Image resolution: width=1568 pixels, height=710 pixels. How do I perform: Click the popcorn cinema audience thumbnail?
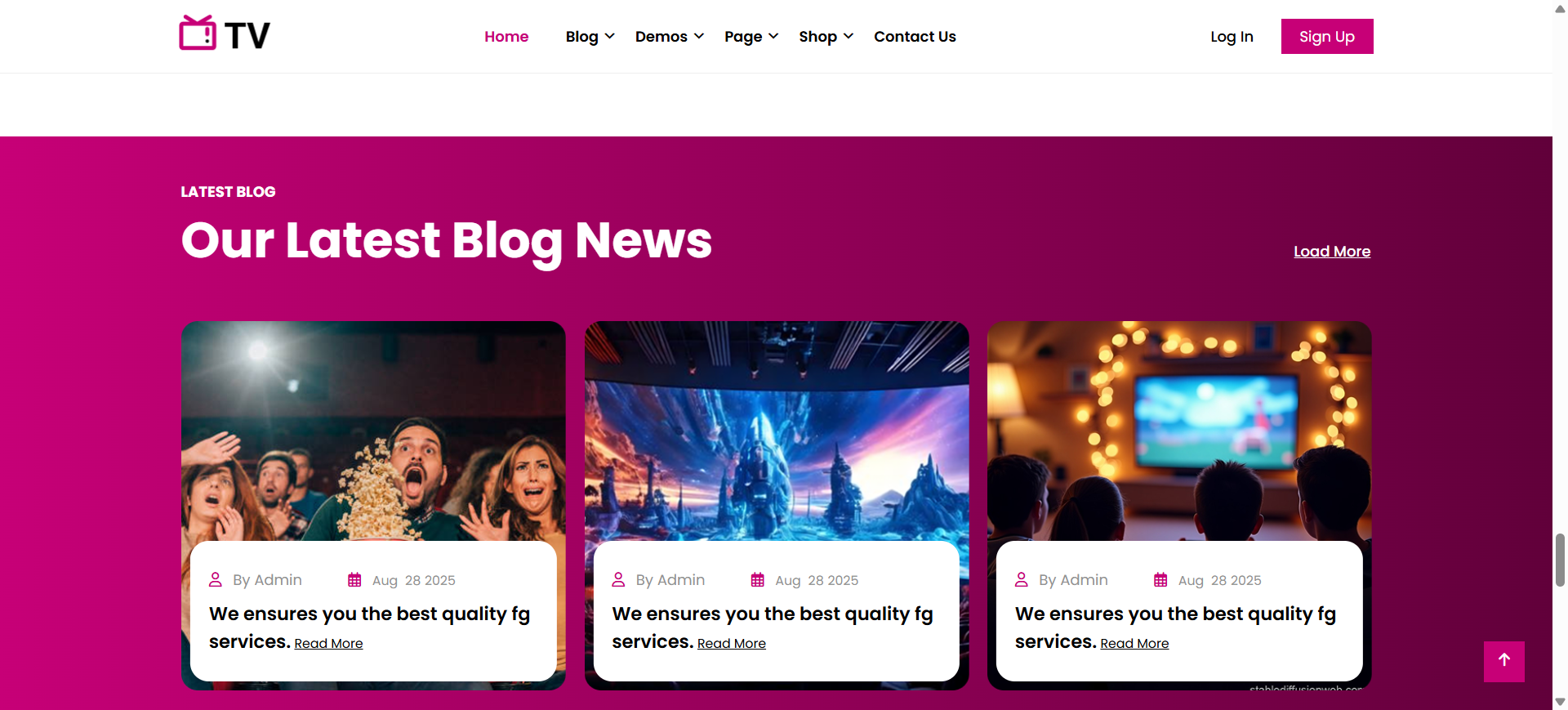(x=373, y=431)
